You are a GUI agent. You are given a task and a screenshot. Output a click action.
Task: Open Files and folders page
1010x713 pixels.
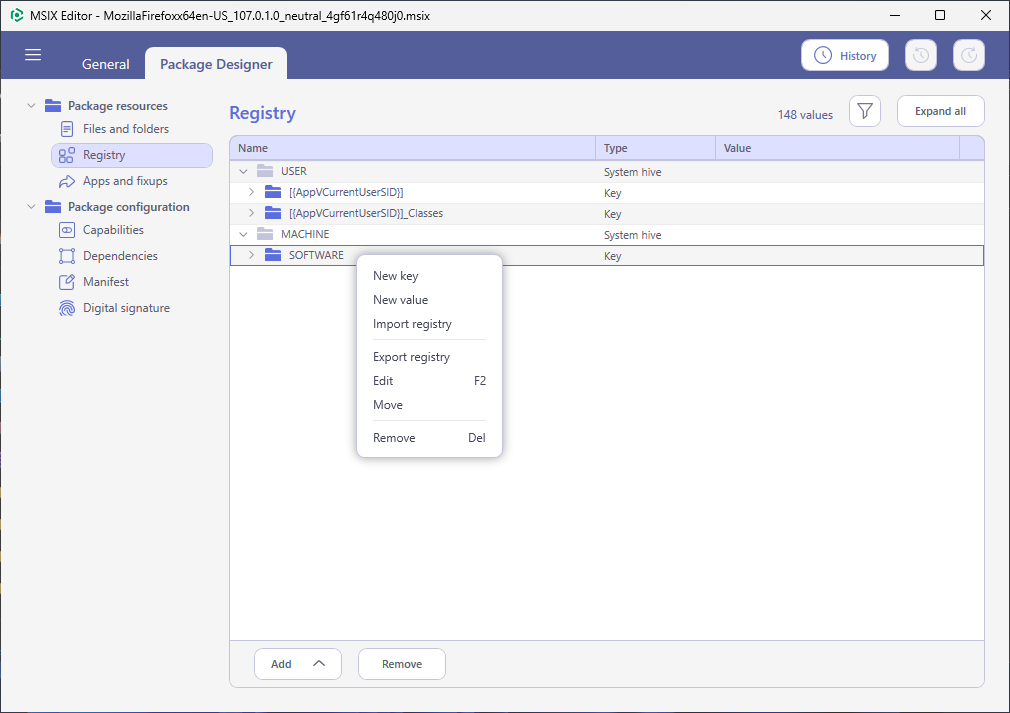(126, 129)
